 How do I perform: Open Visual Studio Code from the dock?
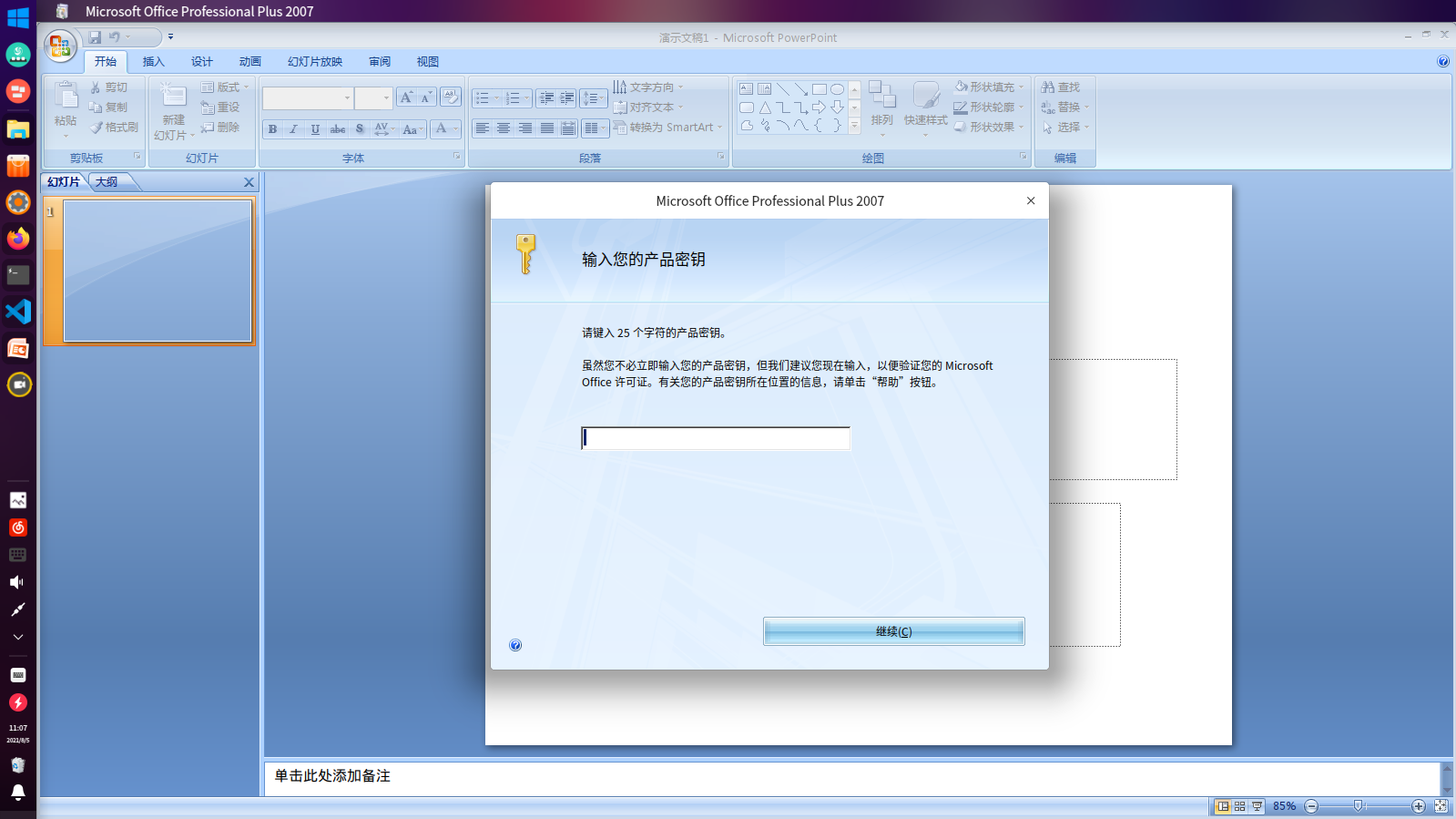tap(18, 312)
